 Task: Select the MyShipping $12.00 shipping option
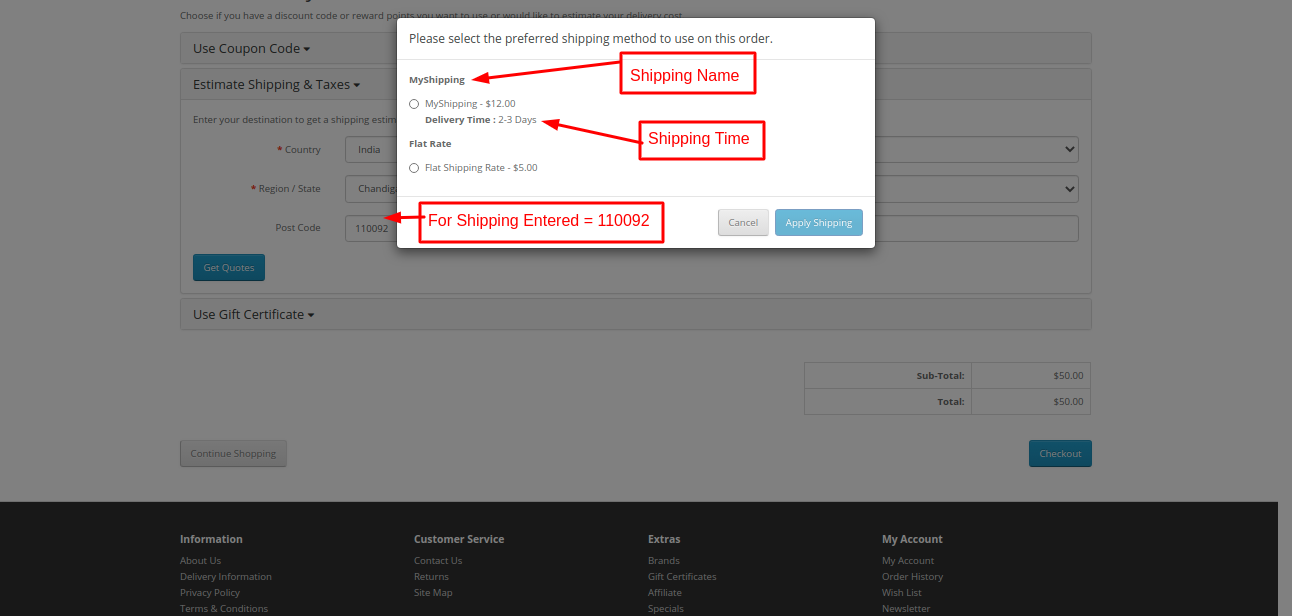pos(414,103)
